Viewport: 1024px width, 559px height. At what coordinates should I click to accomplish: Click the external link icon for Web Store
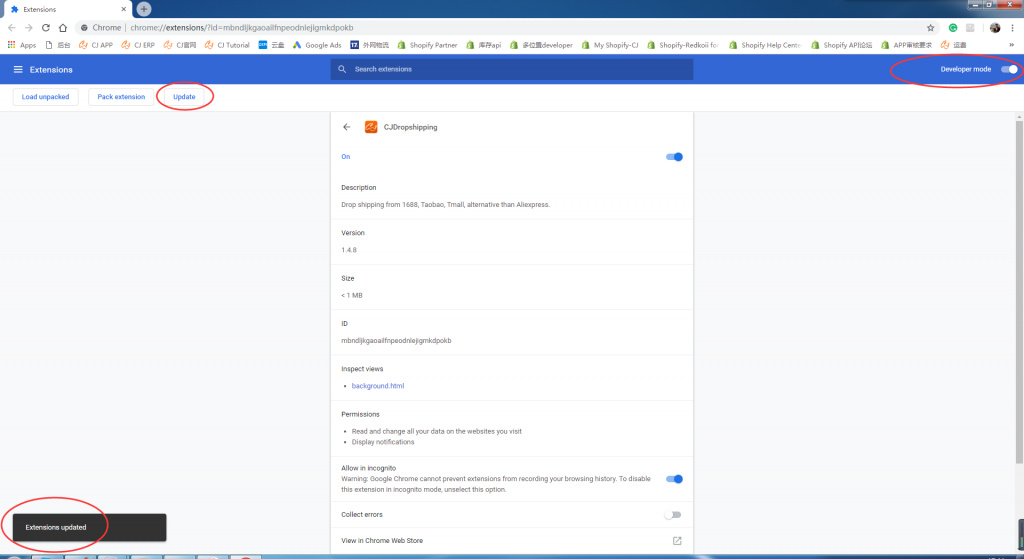(677, 541)
